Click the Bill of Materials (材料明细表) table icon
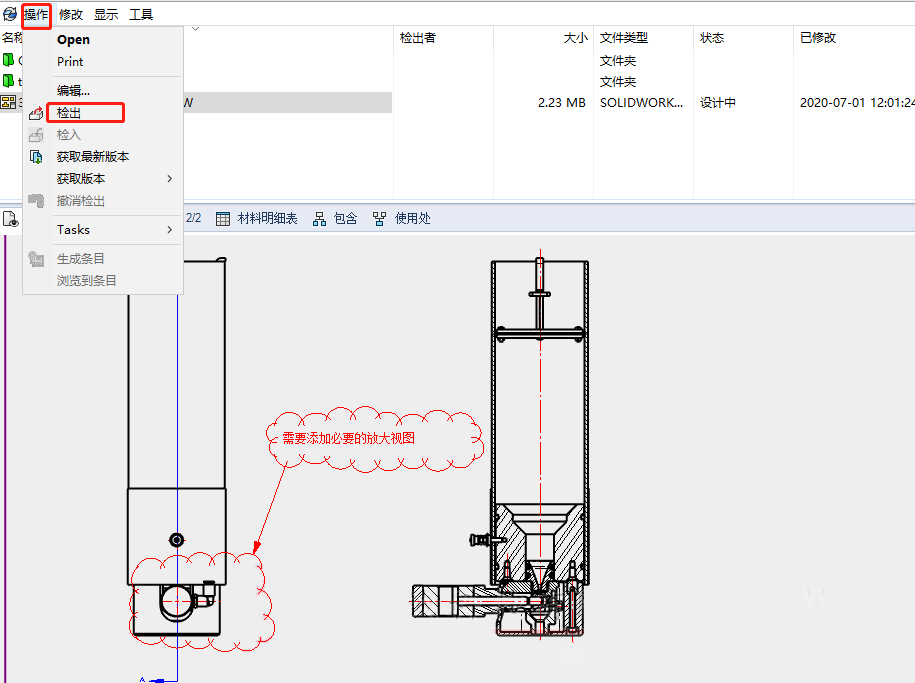Viewport: 915px width, 683px height. [x=223, y=218]
